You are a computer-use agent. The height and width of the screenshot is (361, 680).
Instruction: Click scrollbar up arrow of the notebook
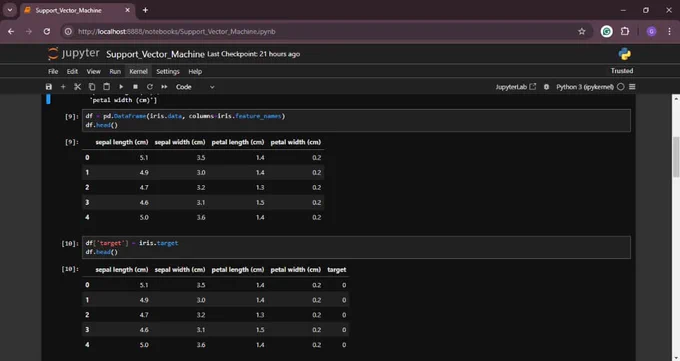(x=676, y=99)
